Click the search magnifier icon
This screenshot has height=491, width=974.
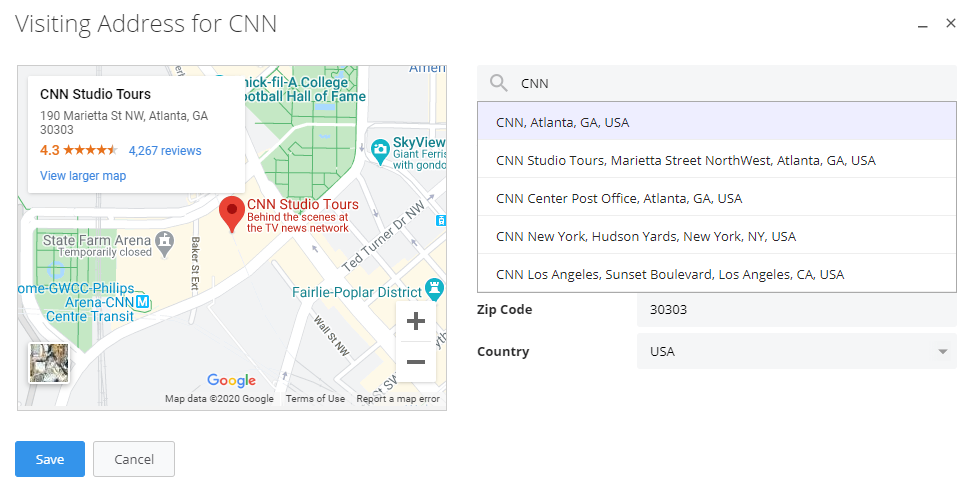[499, 83]
